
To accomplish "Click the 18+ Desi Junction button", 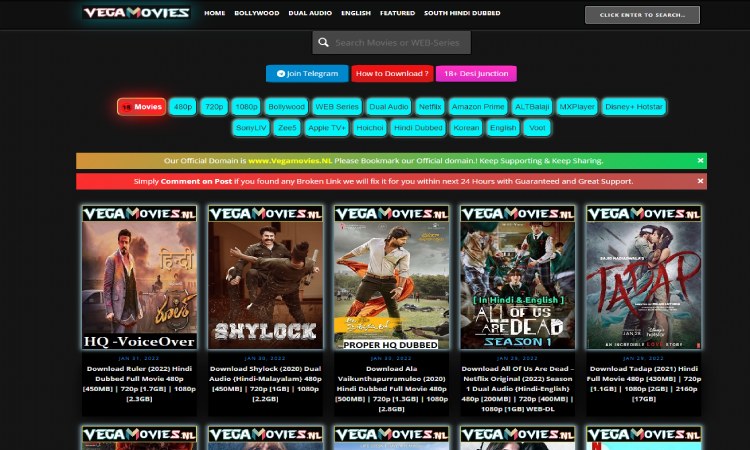I will coord(476,74).
